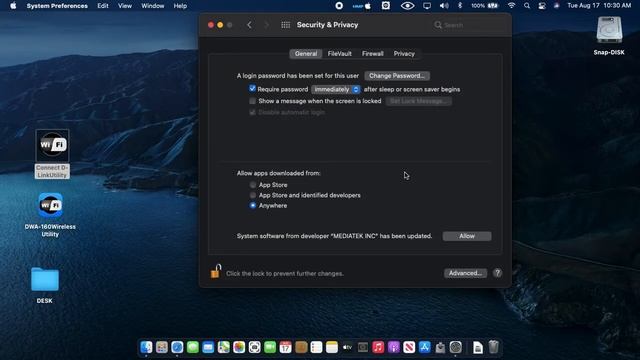Open the date and time in menu bar

pyautogui.click(x=599, y=6)
